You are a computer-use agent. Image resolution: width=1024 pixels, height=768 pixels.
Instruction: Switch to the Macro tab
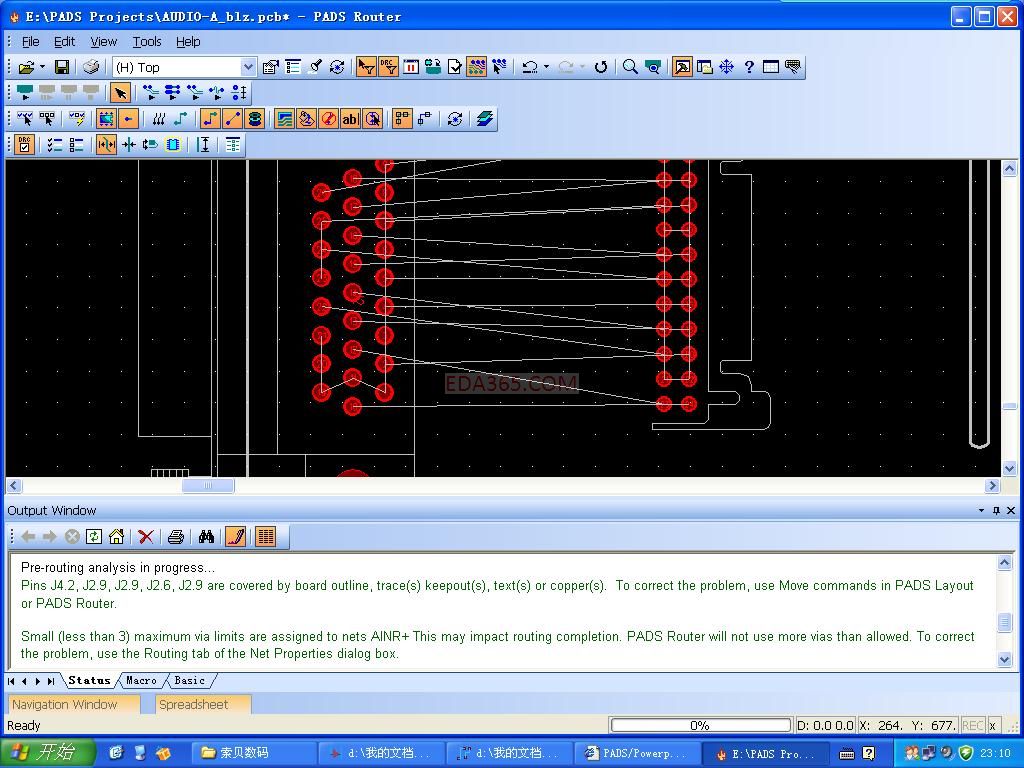(x=141, y=680)
